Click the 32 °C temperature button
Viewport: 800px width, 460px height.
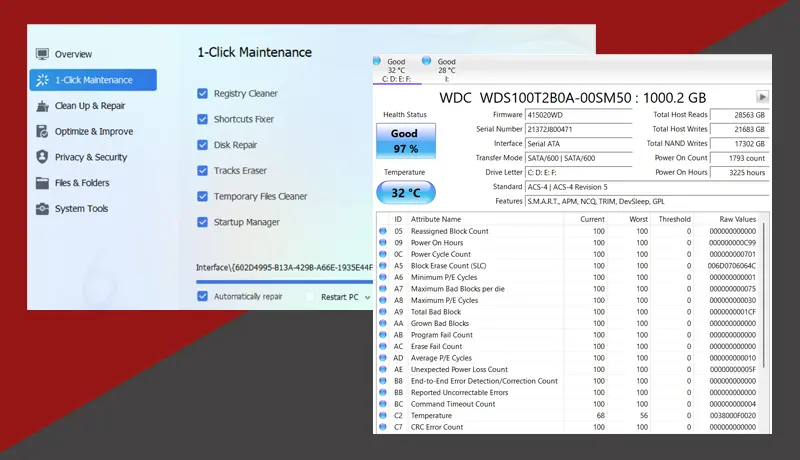point(406,193)
